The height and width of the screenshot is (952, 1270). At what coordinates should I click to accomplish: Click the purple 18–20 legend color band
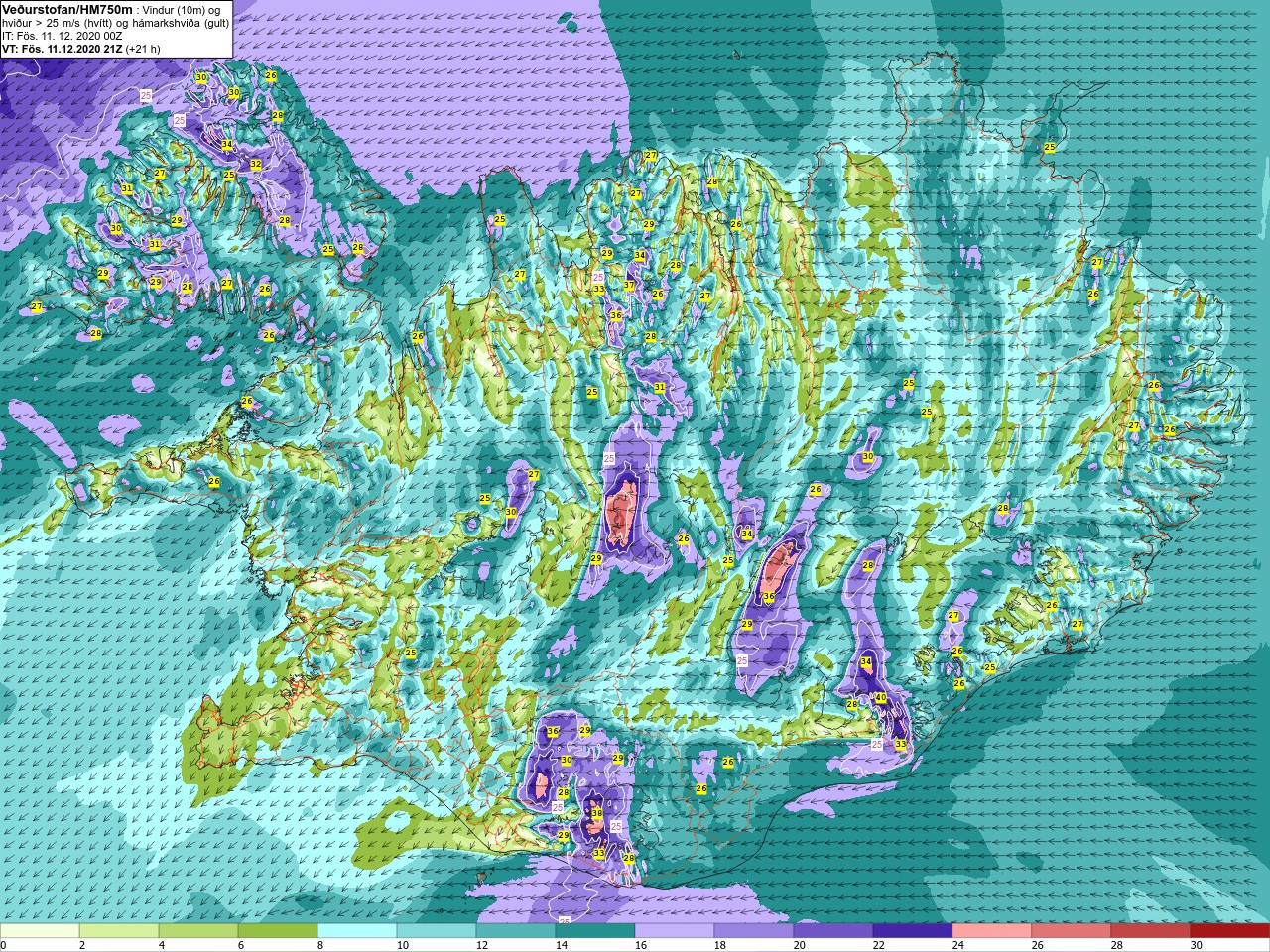coord(754,931)
